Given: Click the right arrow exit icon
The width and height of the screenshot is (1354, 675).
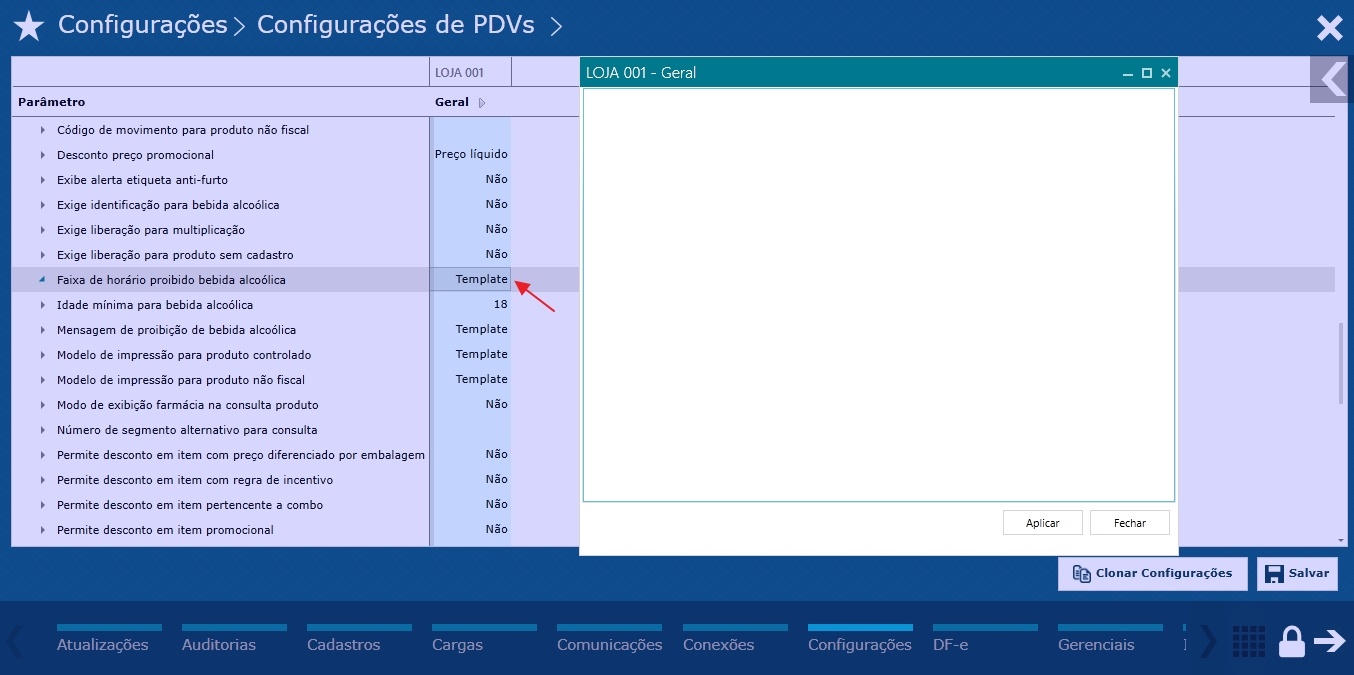Looking at the screenshot, I should (x=1330, y=641).
